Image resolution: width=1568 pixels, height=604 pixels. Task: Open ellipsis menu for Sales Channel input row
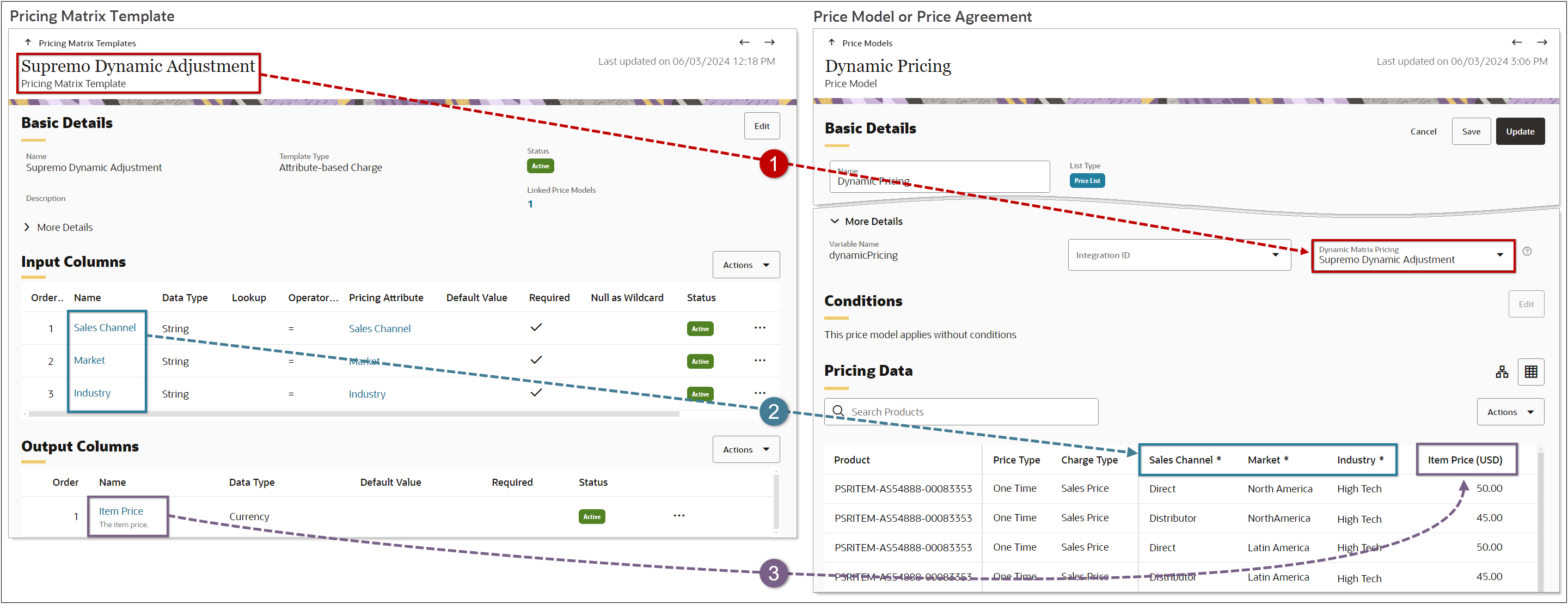(x=759, y=327)
